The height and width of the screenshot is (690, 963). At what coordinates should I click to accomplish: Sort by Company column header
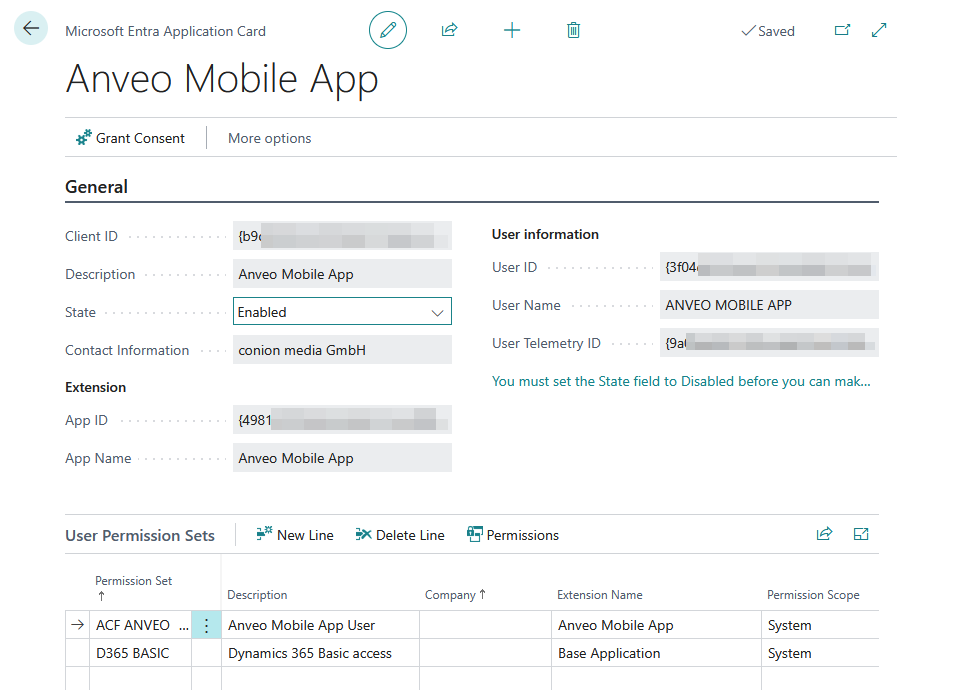click(455, 595)
